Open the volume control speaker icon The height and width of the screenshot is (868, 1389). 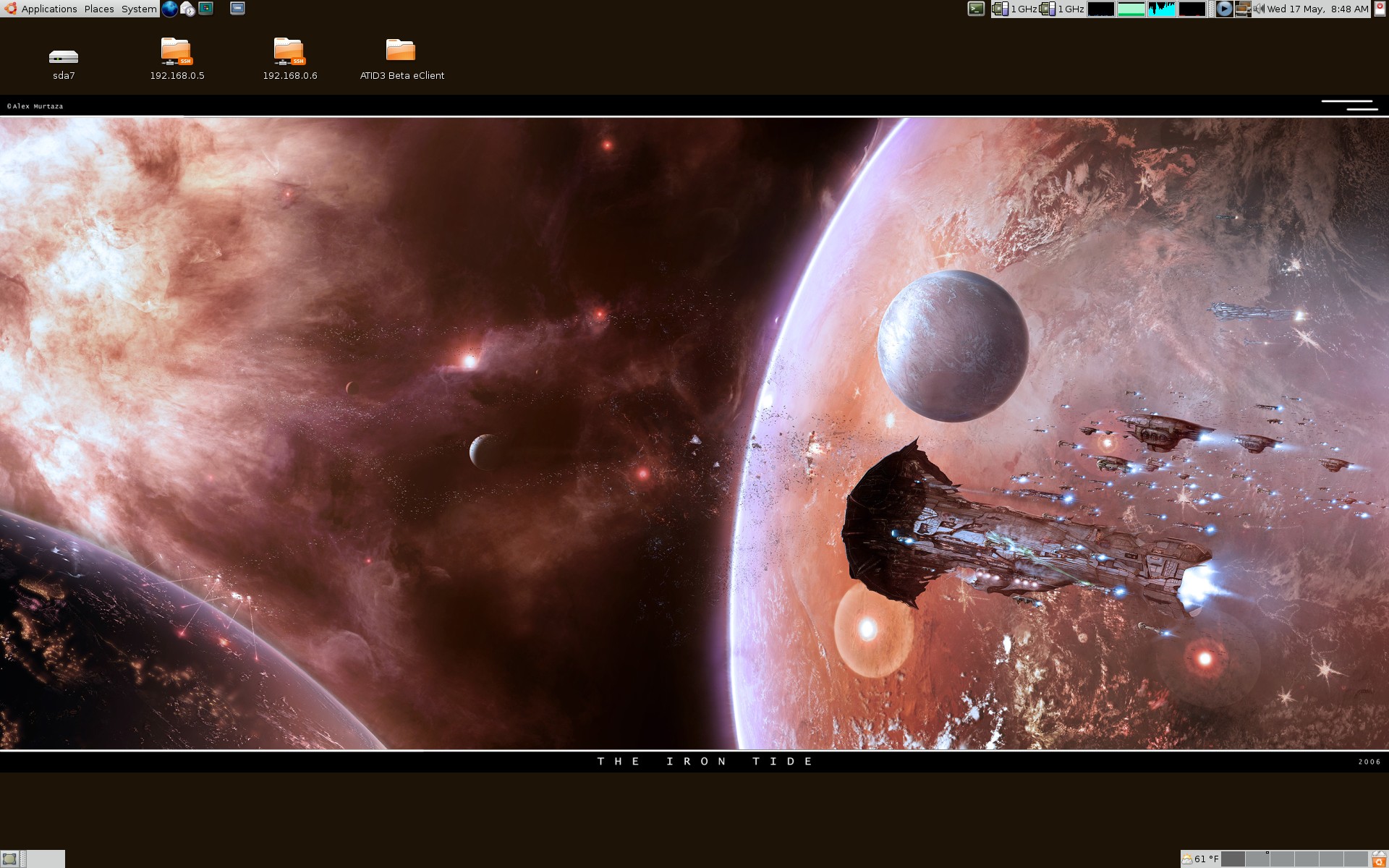1259,9
